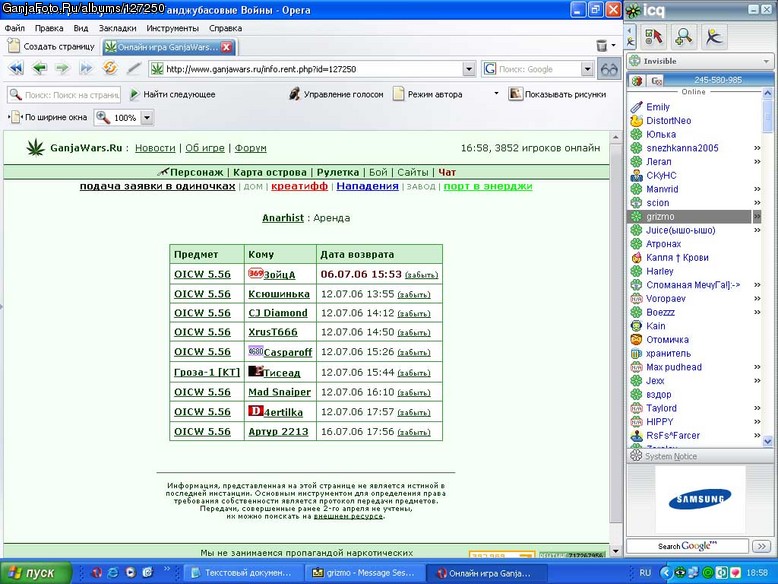Switch to Текстовый документ taskbar item
778x584 pixels.
click(x=243, y=573)
